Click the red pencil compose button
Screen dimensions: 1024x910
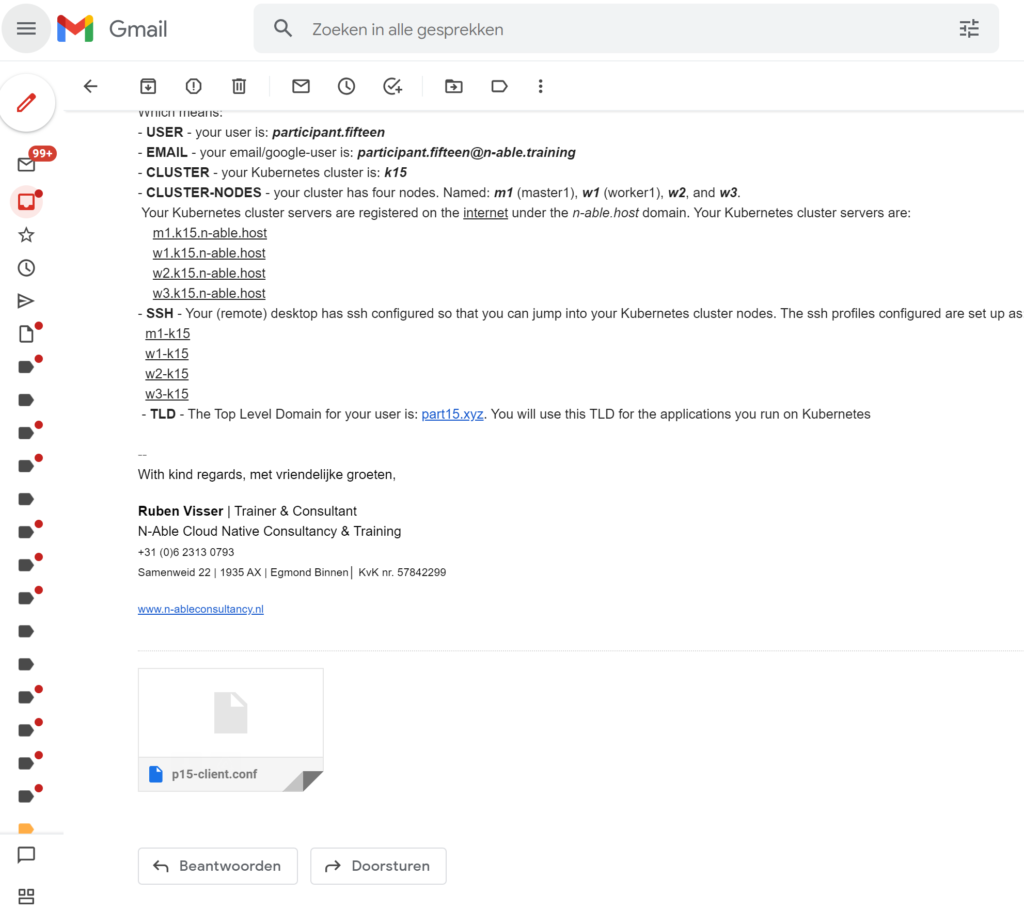[x=27, y=102]
